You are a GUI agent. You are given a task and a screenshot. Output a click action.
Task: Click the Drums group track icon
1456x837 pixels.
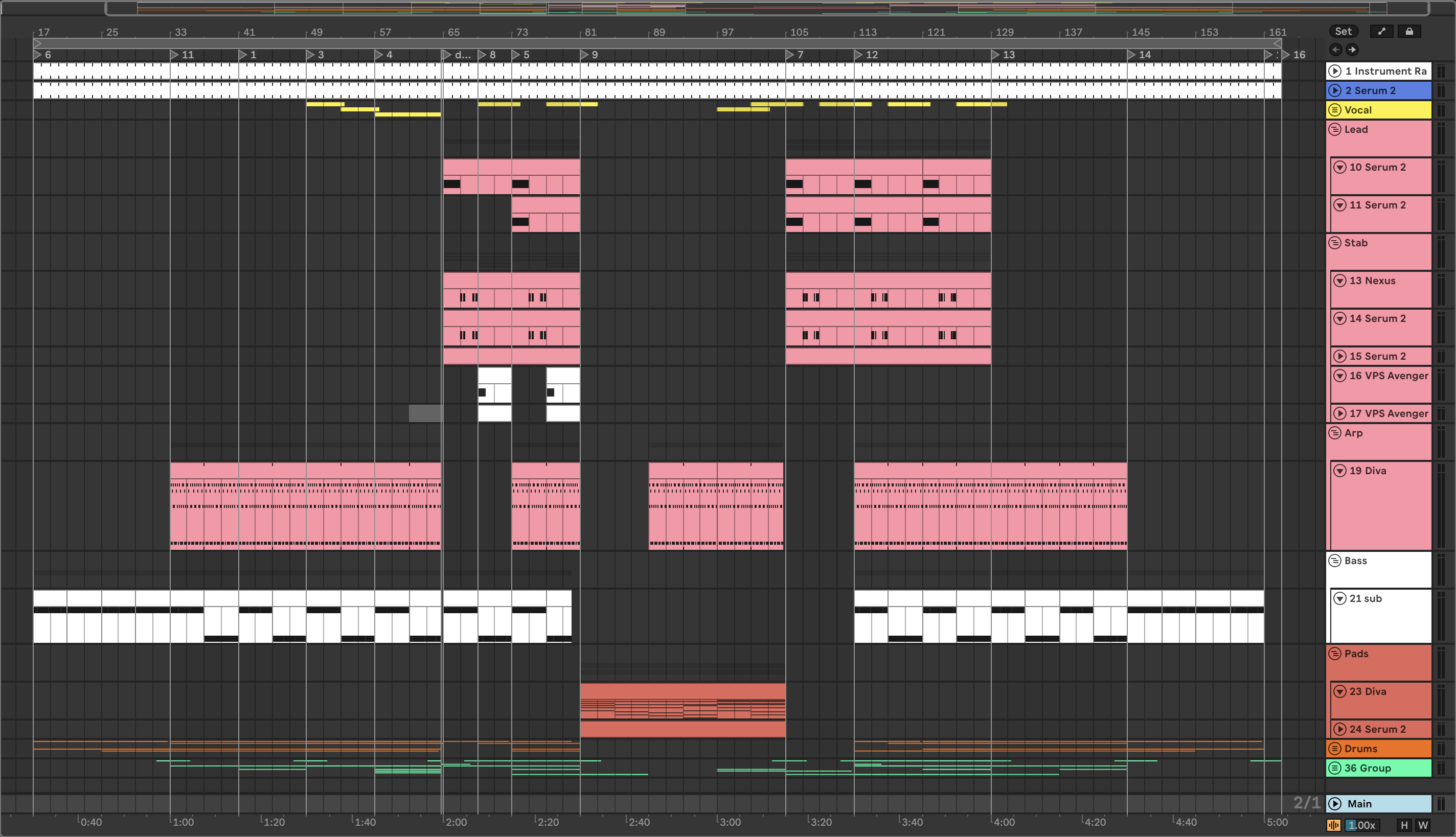tap(1335, 749)
